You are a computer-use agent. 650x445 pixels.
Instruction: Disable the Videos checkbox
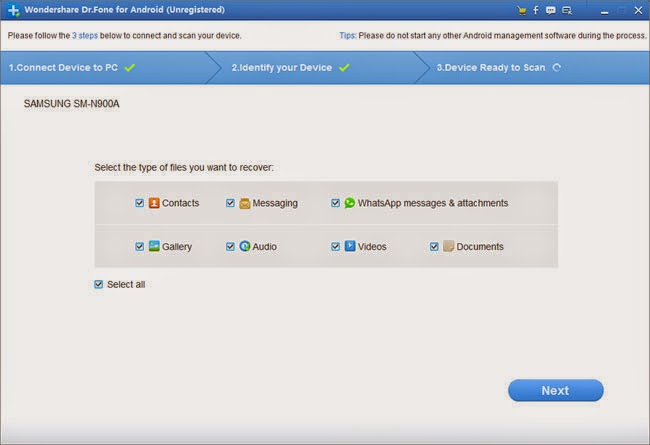coord(335,246)
